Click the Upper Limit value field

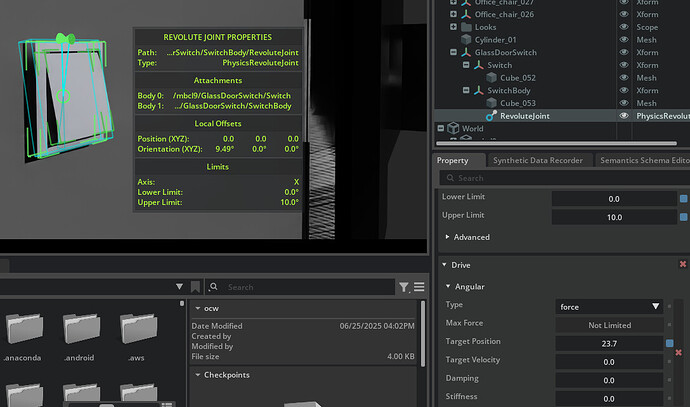coord(614,217)
